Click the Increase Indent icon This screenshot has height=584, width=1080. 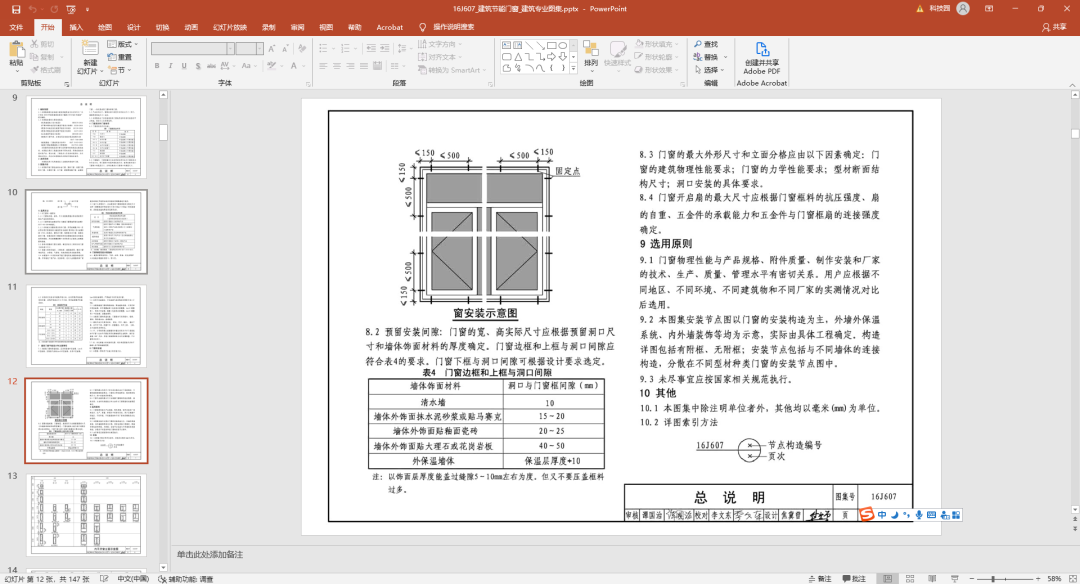(x=385, y=48)
